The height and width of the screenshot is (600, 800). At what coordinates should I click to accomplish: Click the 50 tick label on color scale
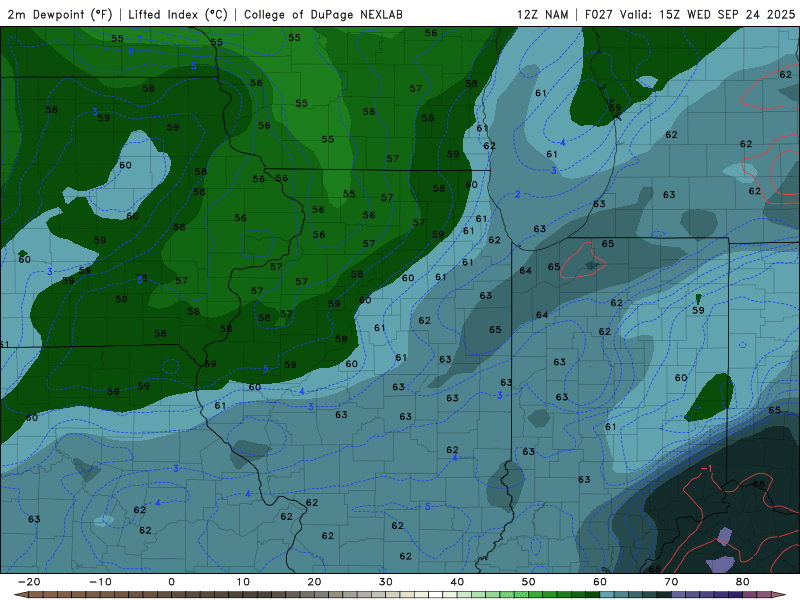(x=529, y=582)
